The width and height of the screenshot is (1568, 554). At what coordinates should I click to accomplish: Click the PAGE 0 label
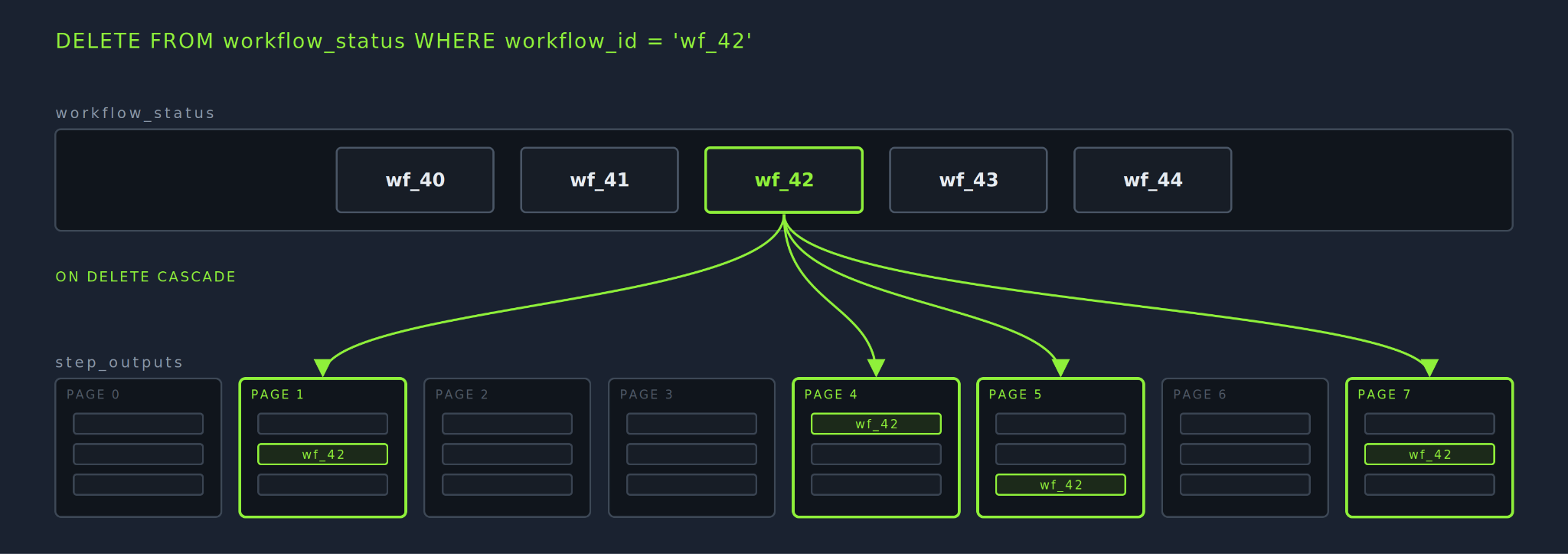coord(93,395)
